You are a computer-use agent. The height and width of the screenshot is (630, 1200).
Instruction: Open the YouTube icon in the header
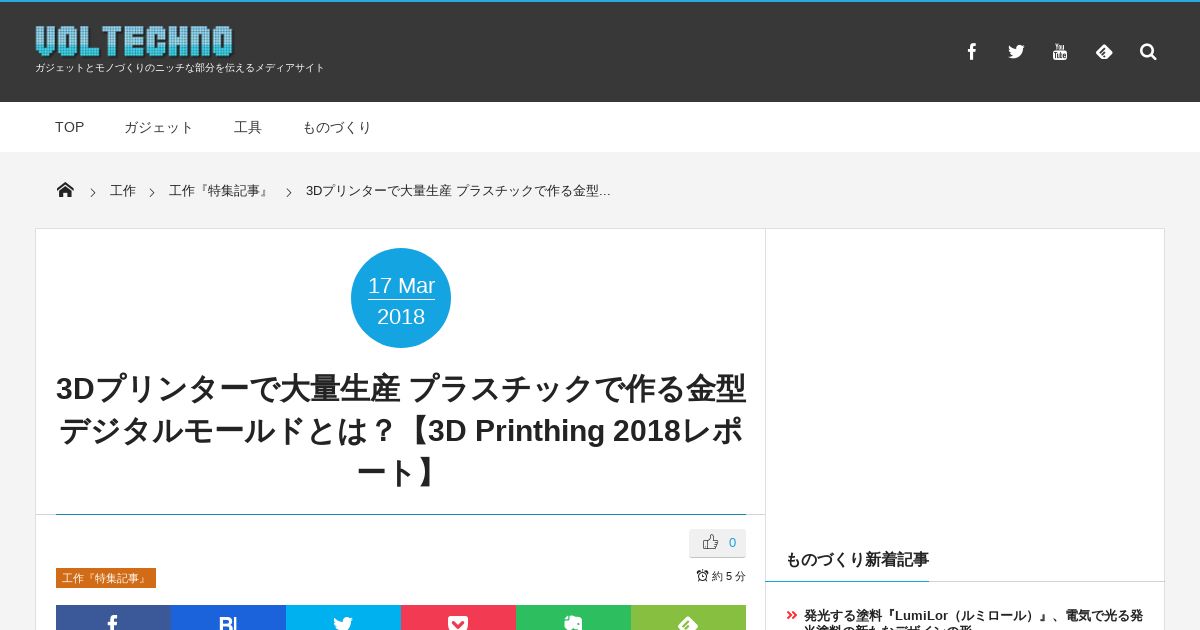(x=1060, y=52)
